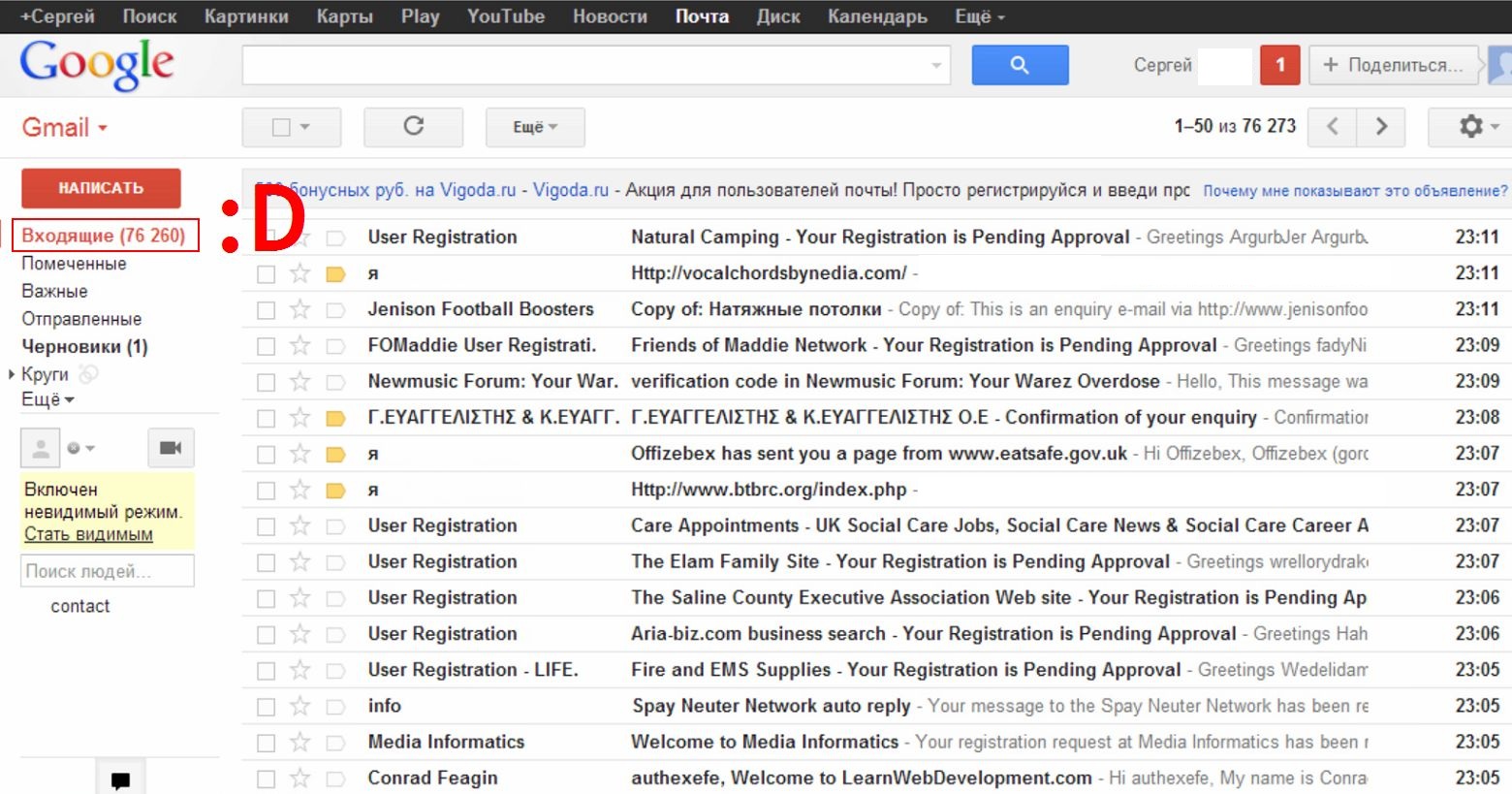Open the Входящие inbox folder

click(x=104, y=236)
